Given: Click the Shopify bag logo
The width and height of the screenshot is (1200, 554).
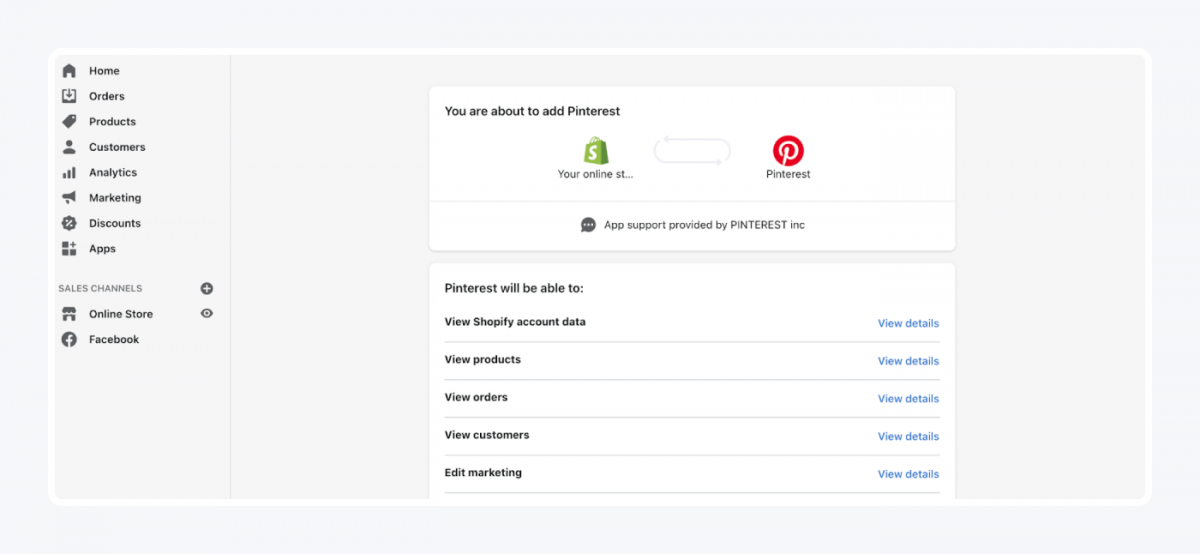Looking at the screenshot, I should pyautogui.click(x=596, y=151).
